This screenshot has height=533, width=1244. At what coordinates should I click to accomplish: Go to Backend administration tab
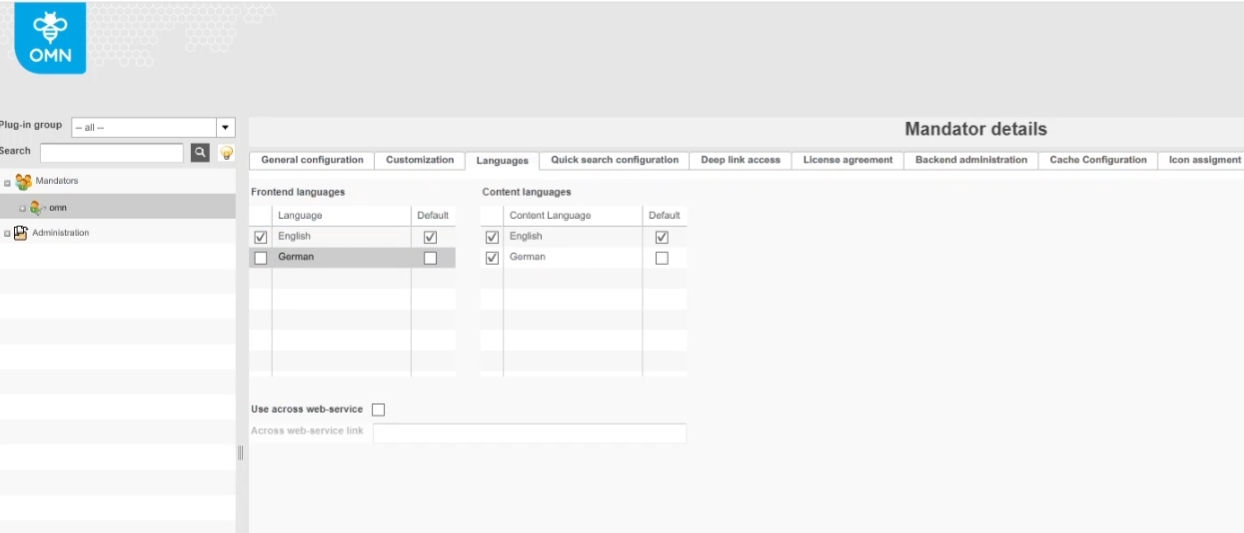(x=970, y=160)
